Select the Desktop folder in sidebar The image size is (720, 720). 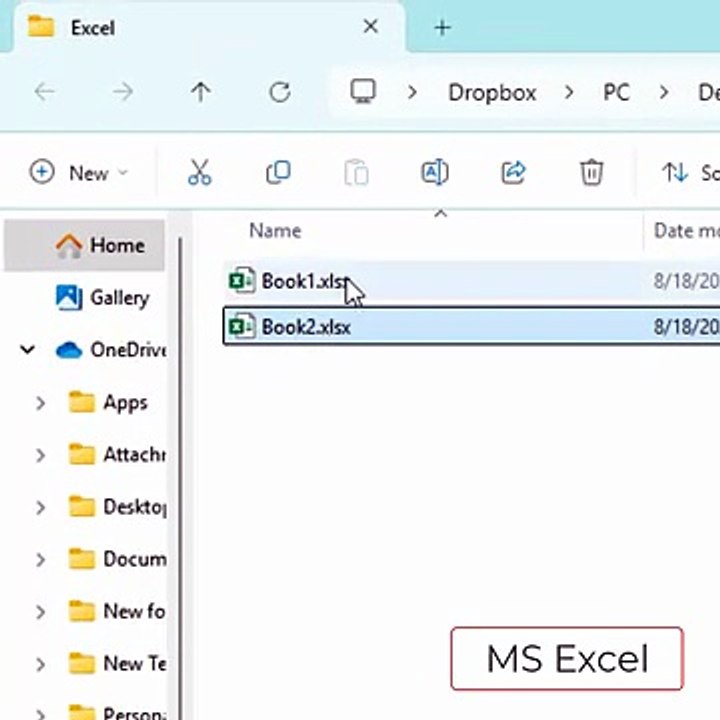(117, 507)
